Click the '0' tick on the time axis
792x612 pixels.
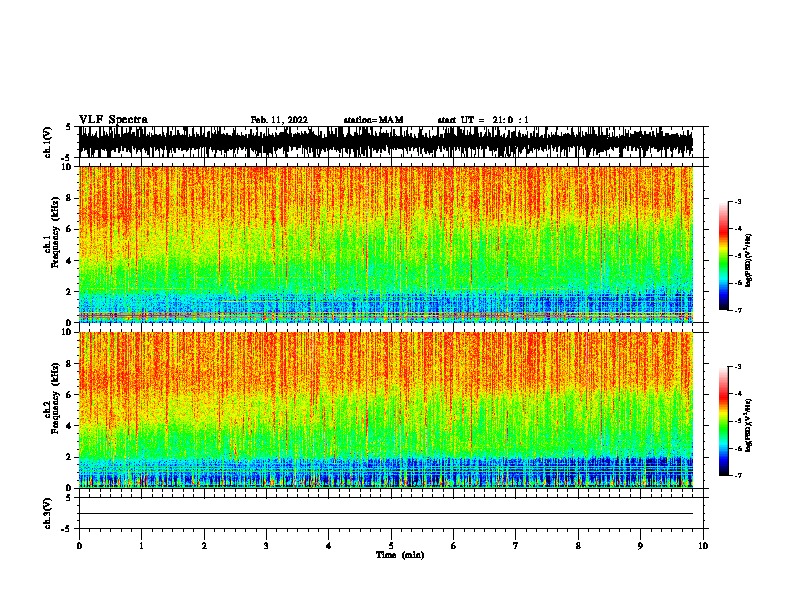[79, 546]
